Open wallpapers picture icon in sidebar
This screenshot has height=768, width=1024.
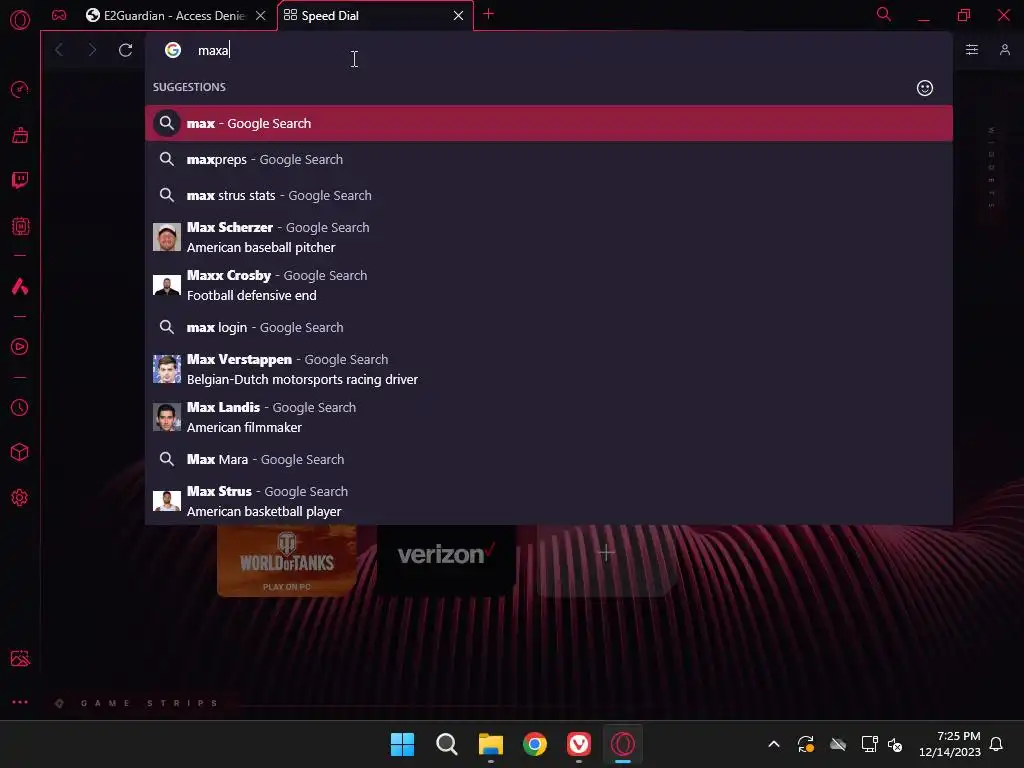click(20, 658)
